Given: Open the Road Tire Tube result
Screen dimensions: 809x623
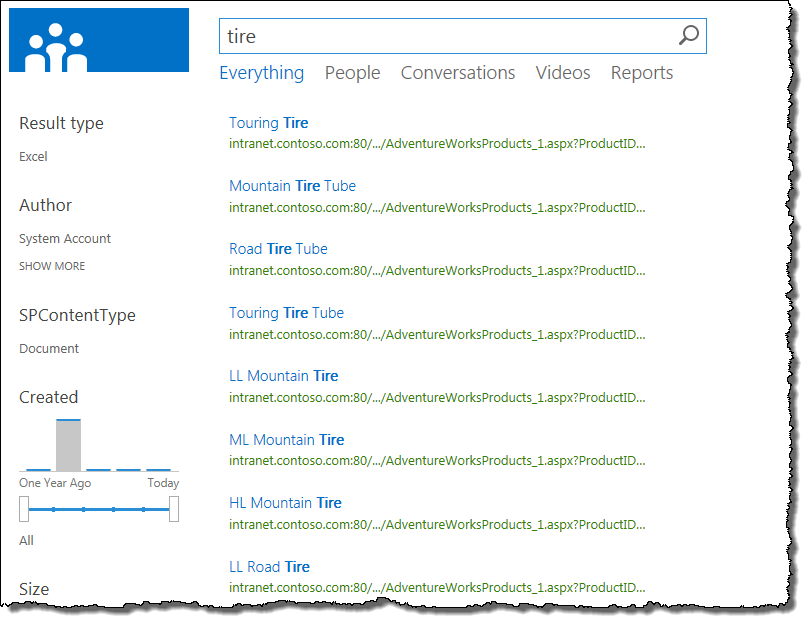Looking at the screenshot, I should tap(278, 248).
